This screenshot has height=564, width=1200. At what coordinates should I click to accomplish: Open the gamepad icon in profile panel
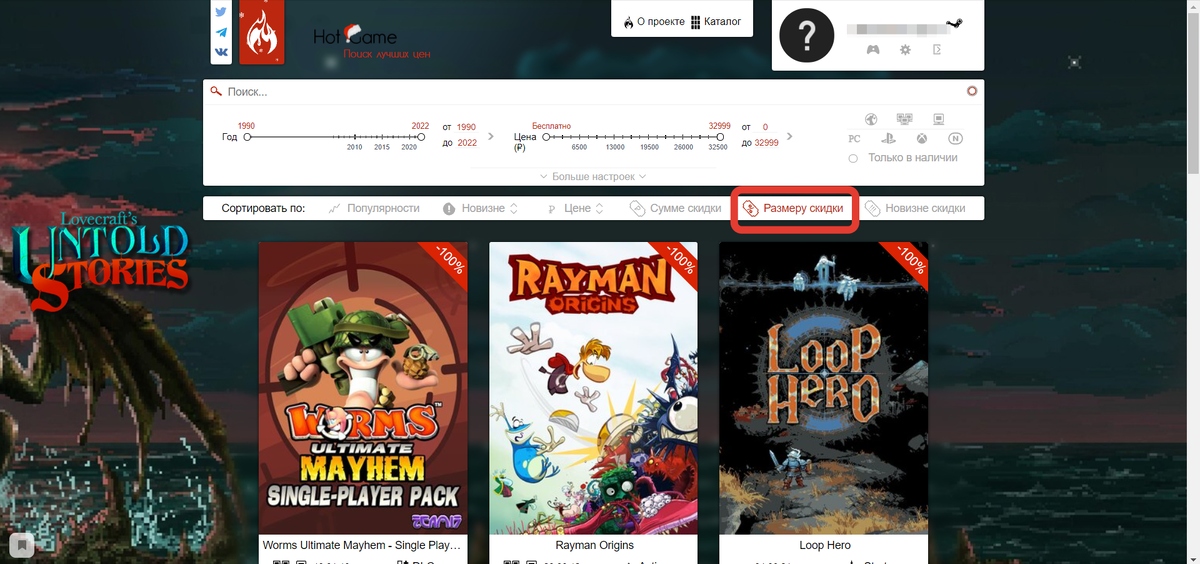pos(872,49)
